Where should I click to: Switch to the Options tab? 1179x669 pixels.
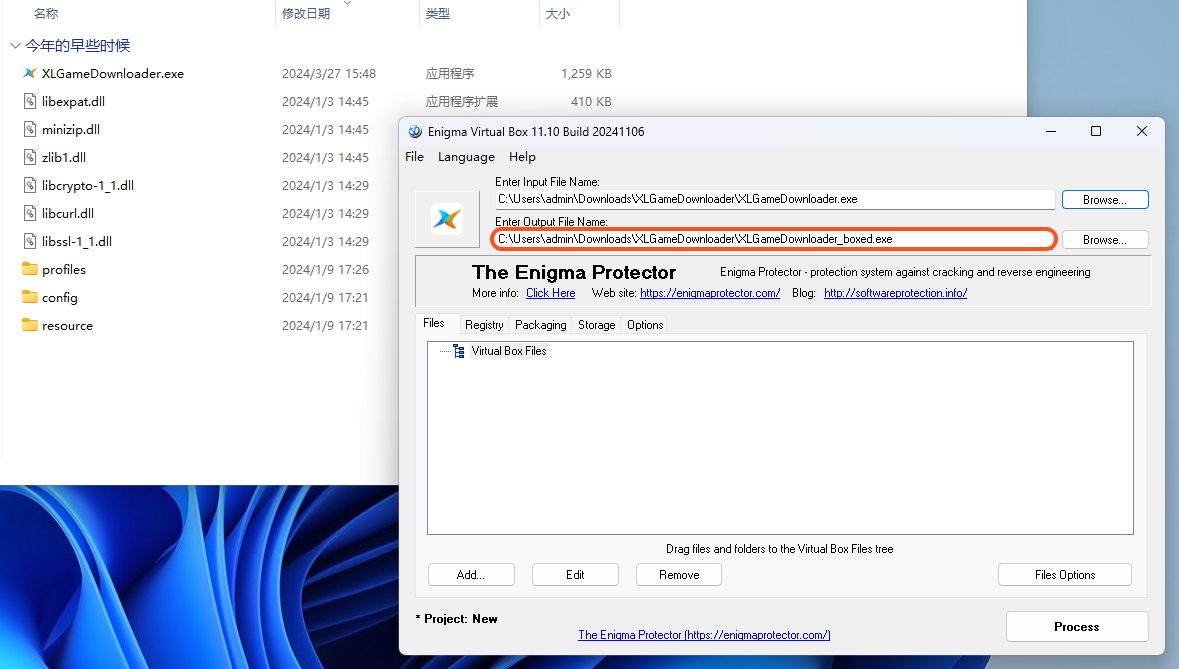[x=645, y=325]
